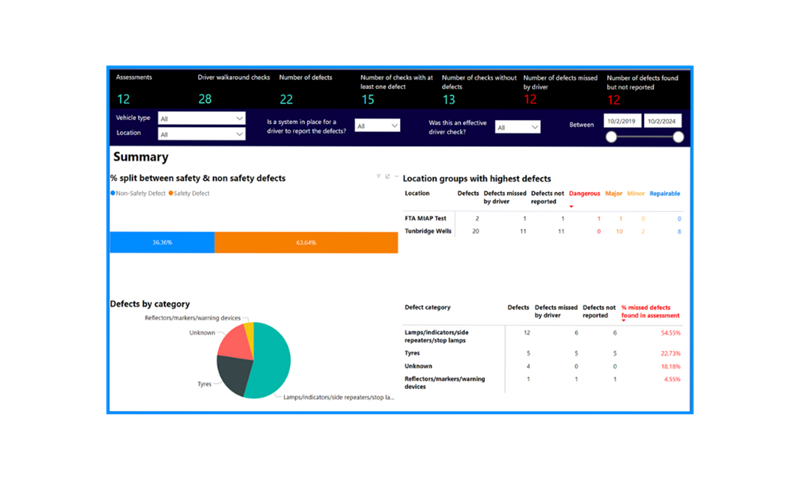Select the red Unknown pie slice
Viewport: 800px width, 480px height.
point(236,342)
